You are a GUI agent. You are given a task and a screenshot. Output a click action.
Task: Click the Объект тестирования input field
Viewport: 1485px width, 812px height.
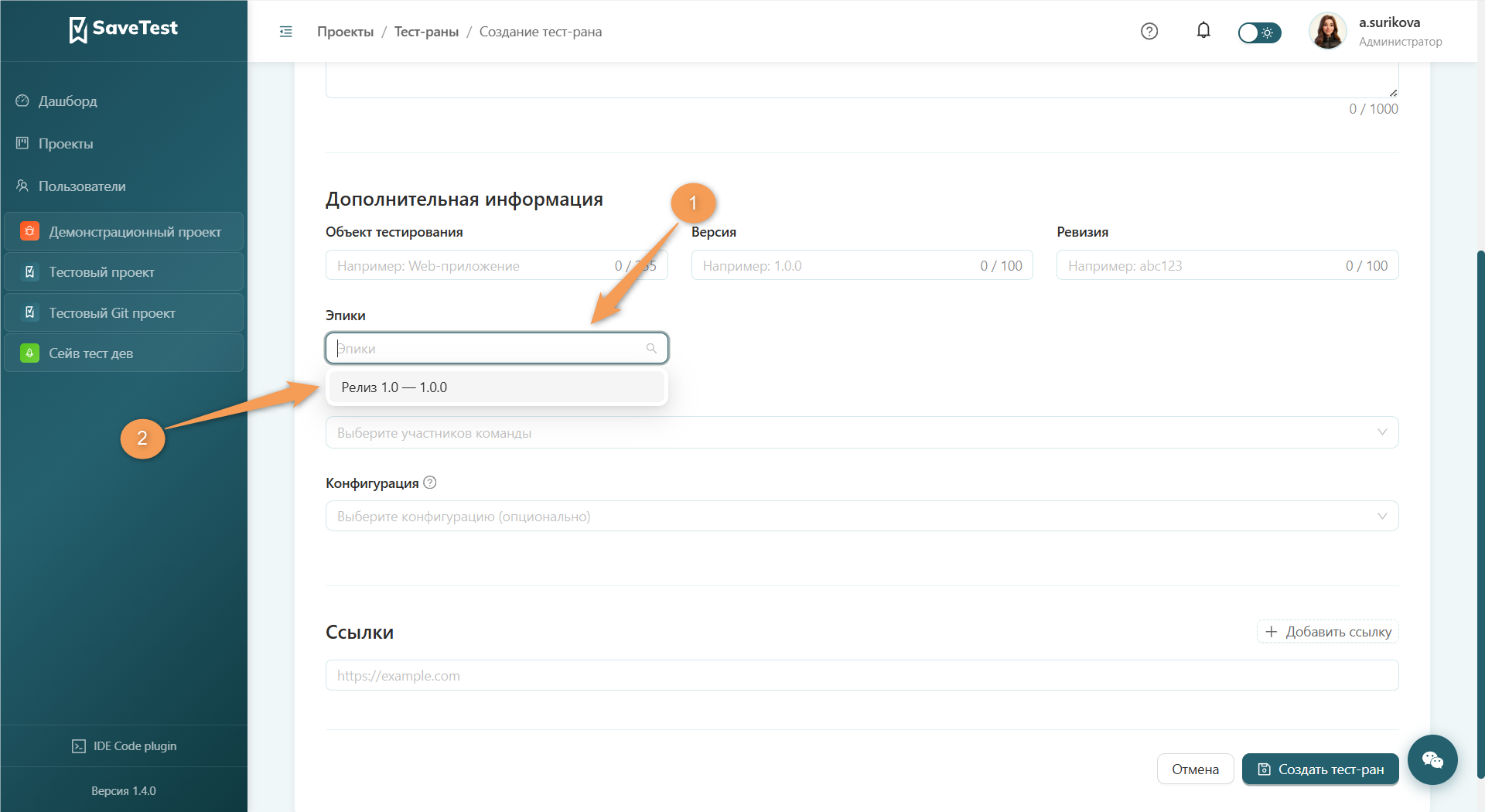pos(497,265)
